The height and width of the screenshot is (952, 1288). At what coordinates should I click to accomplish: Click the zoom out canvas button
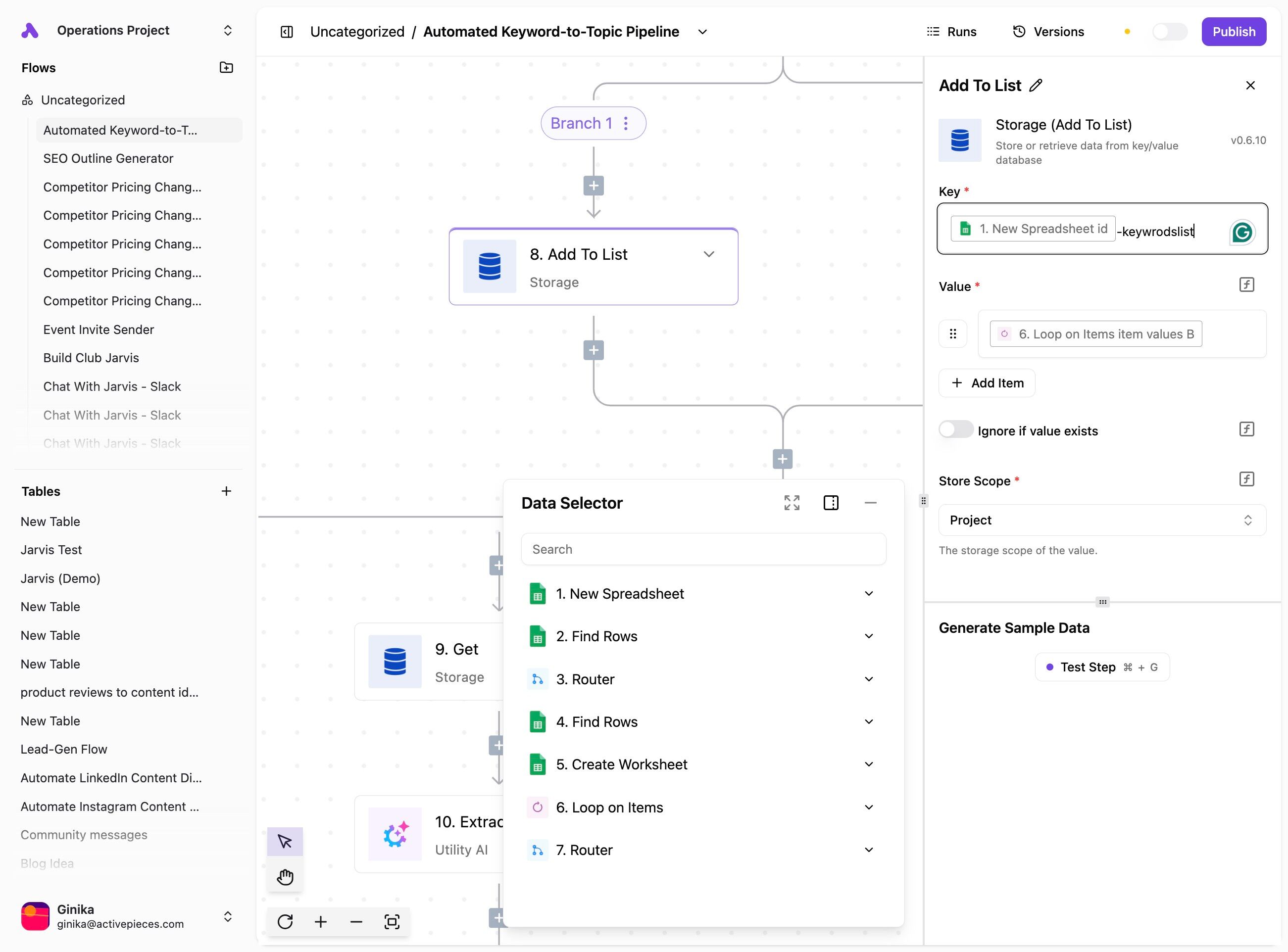356,921
